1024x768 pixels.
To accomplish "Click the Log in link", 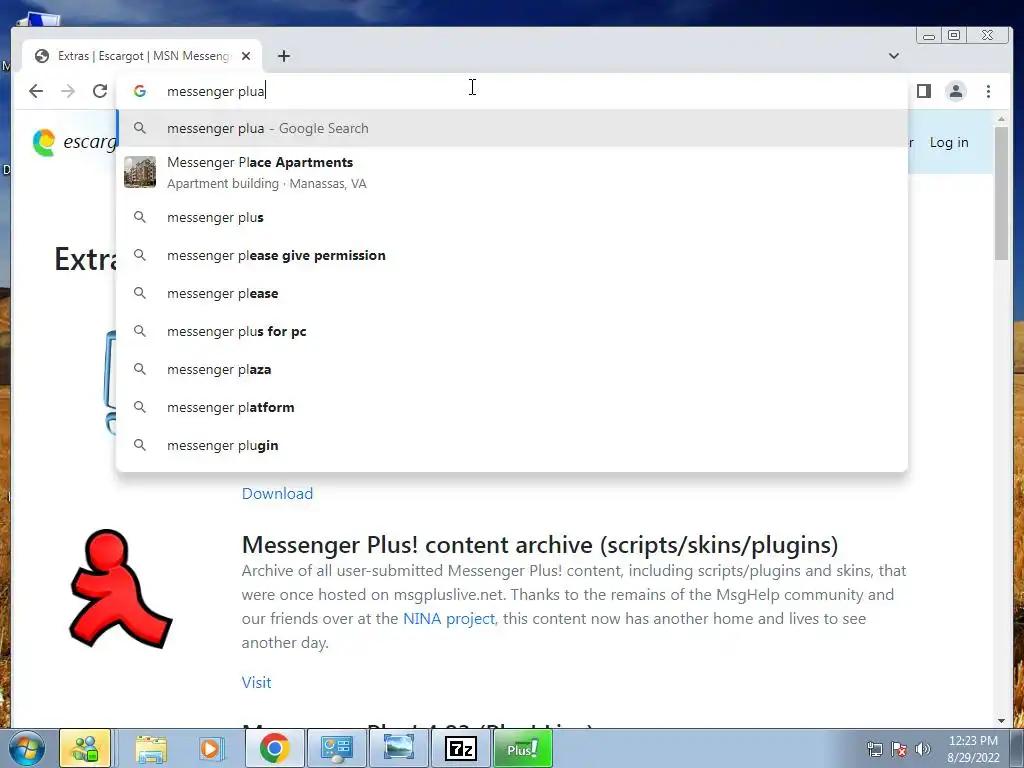I will pos(949,142).
